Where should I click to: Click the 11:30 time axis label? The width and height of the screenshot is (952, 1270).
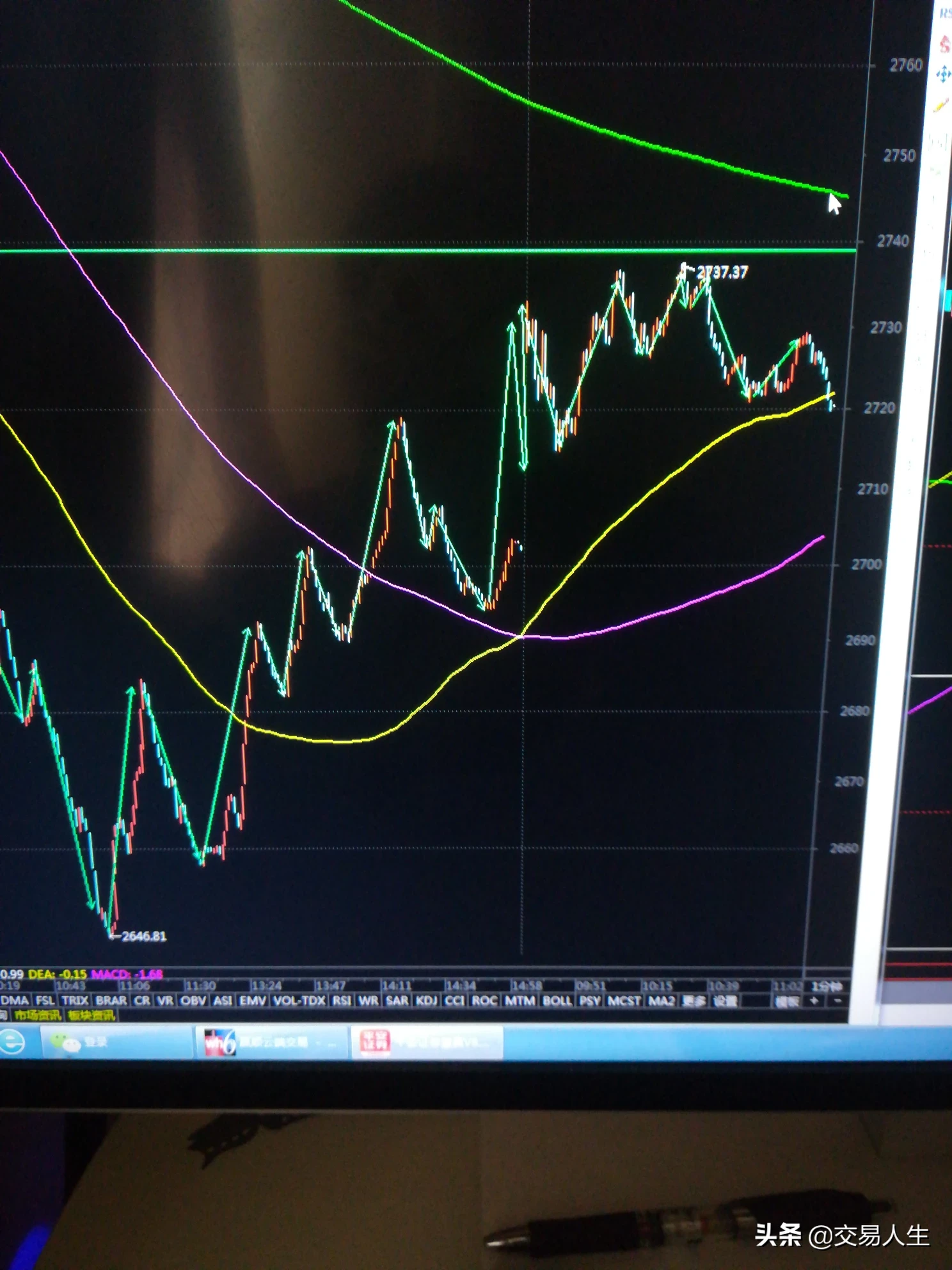[201, 986]
